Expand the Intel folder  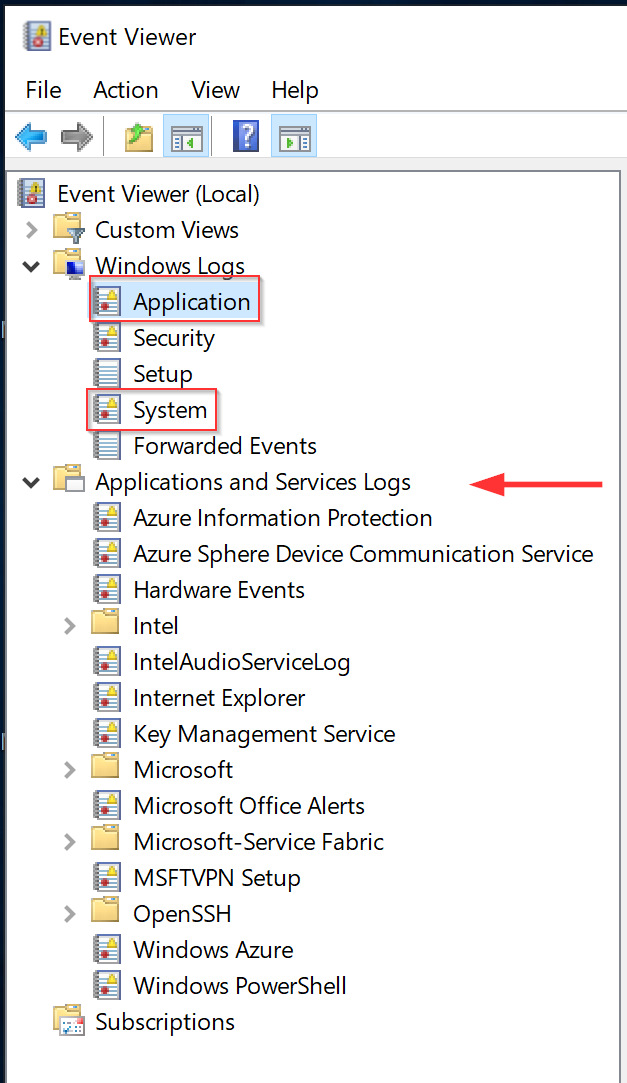pyautogui.click(x=69, y=625)
